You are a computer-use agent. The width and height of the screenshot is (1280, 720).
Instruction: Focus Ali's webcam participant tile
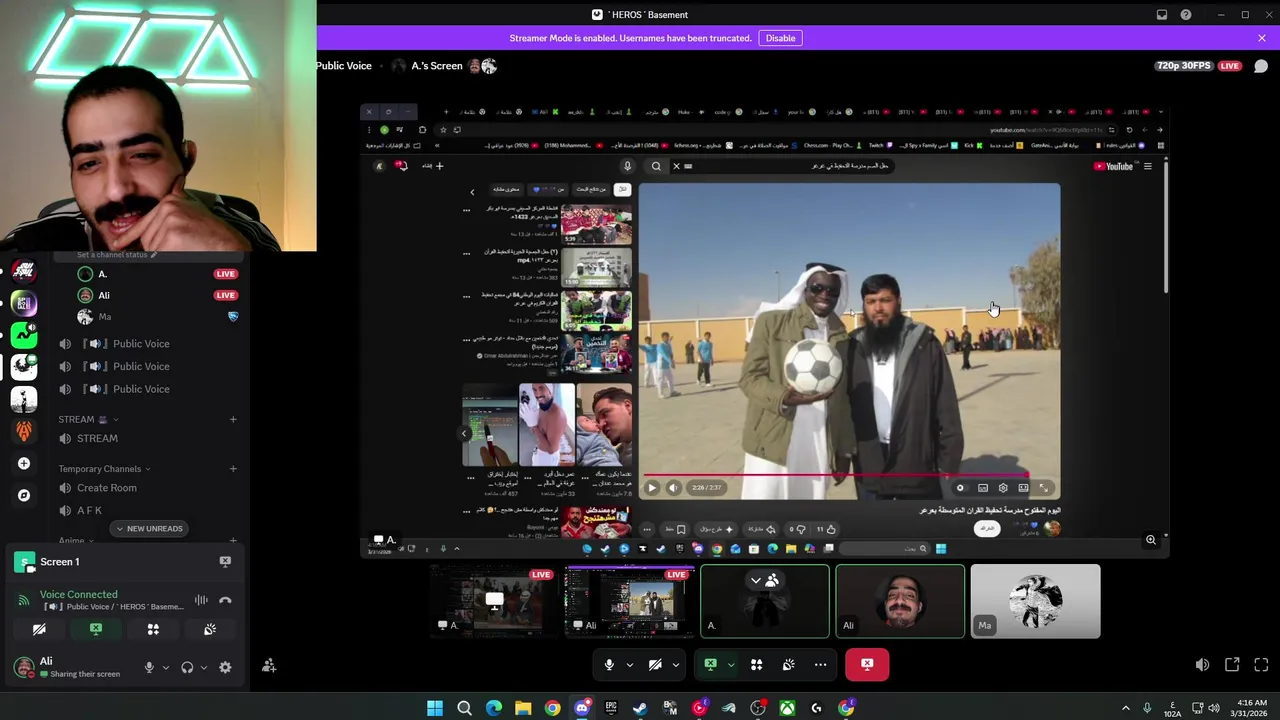[x=900, y=601]
